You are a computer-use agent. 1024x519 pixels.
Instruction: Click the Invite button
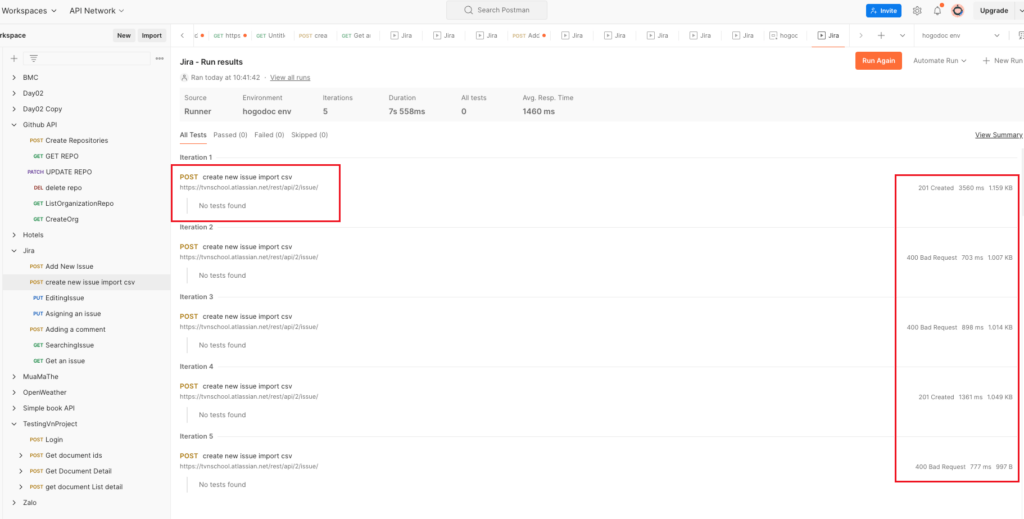point(884,10)
